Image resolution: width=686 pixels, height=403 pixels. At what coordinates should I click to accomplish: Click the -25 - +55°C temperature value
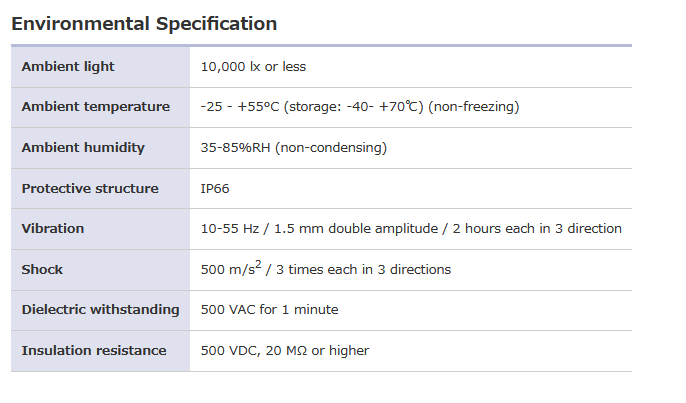click(243, 107)
